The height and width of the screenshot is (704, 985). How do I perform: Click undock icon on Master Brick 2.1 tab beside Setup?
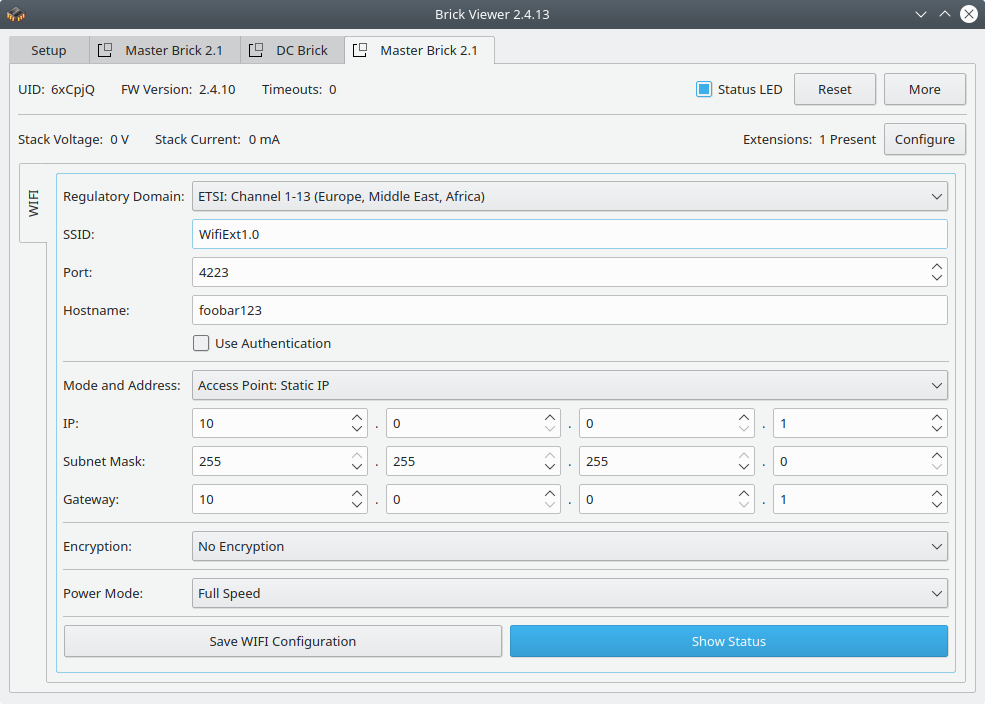click(x=105, y=50)
